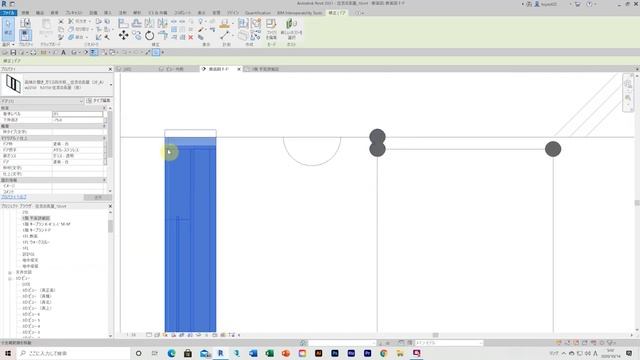Open BIM Interoperability Tools ribbon tab
The height and width of the screenshot is (360, 640).
click(299, 13)
